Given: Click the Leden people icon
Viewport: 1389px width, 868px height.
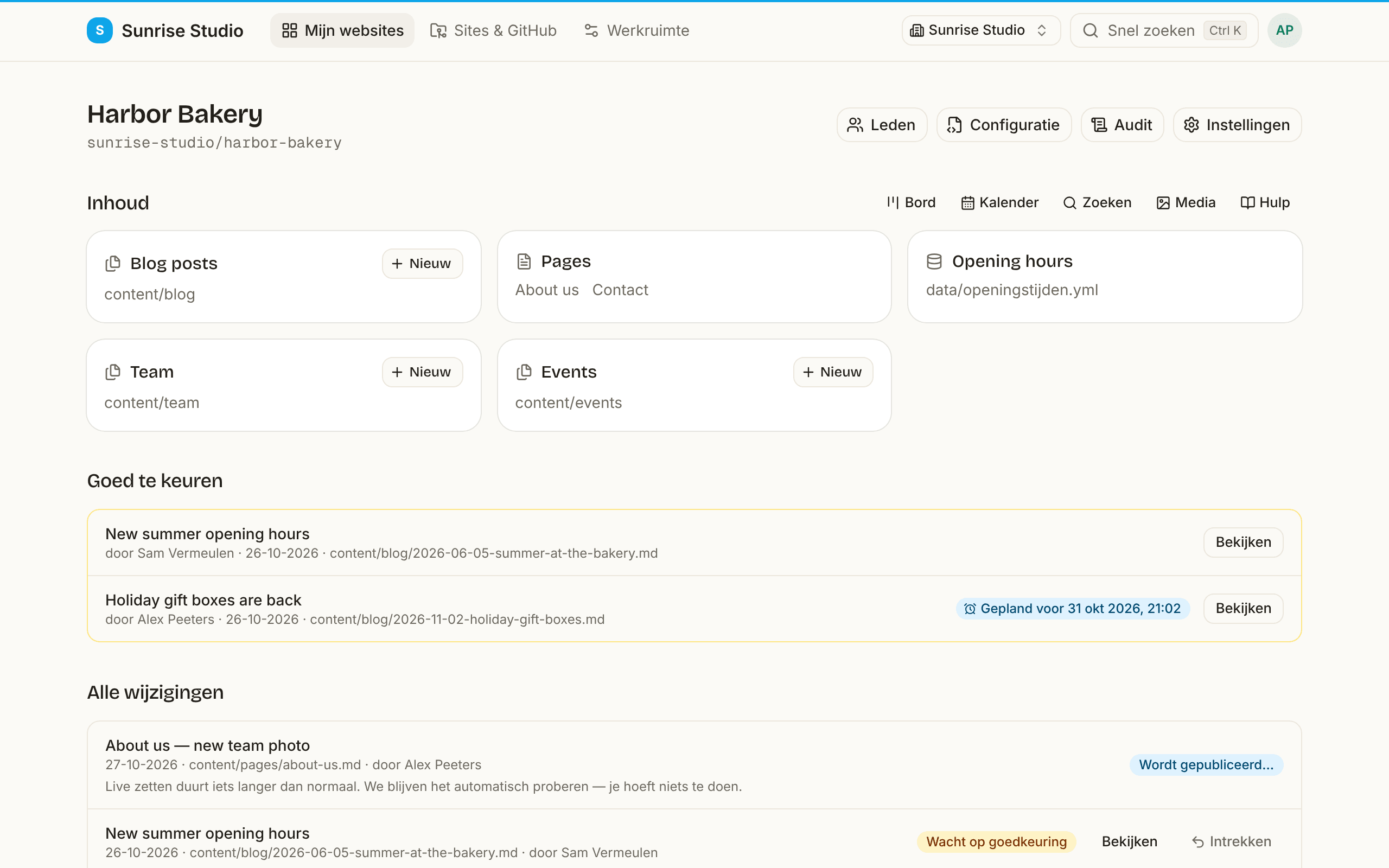Looking at the screenshot, I should click(x=855, y=125).
